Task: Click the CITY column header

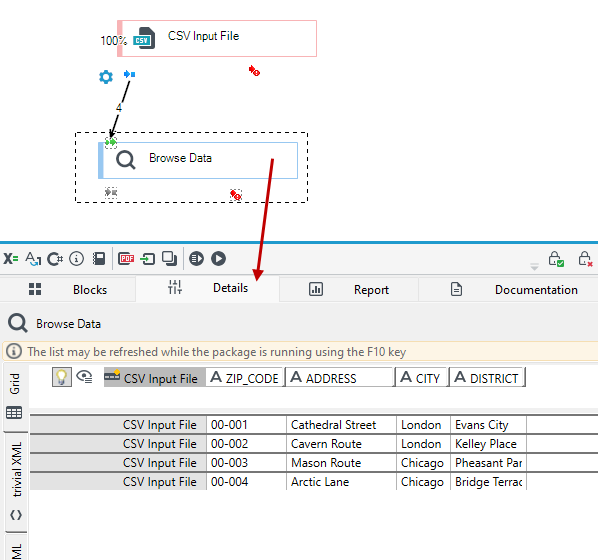Action: pos(421,377)
